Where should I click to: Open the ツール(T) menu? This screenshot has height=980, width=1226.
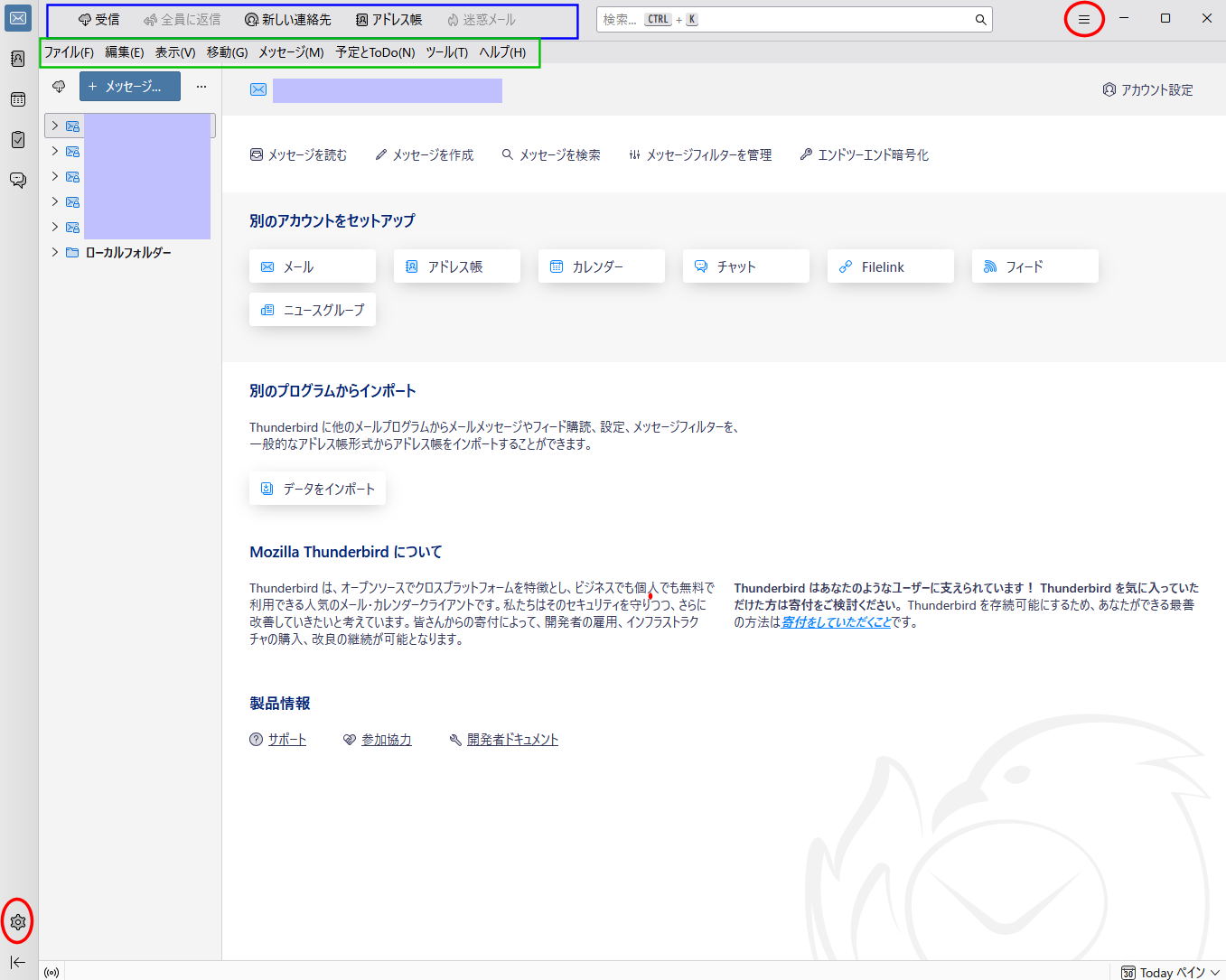446,52
